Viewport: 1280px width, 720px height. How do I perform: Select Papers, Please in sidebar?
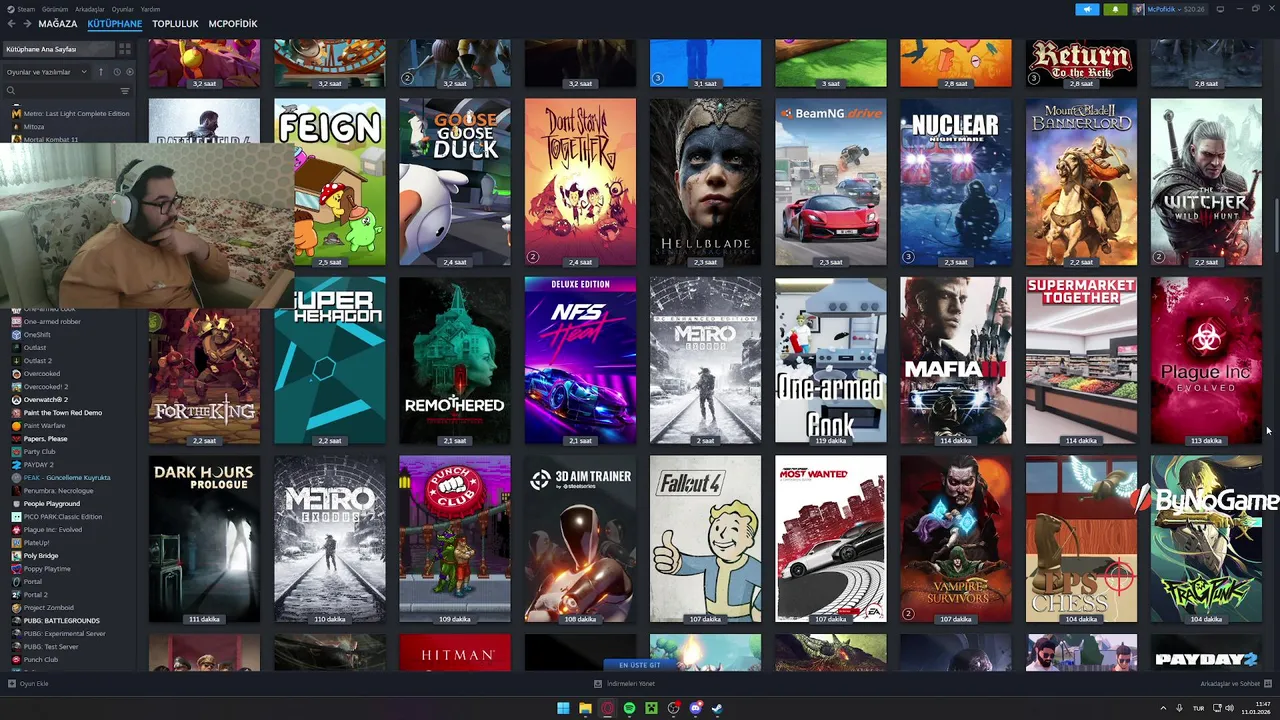(x=46, y=439)
